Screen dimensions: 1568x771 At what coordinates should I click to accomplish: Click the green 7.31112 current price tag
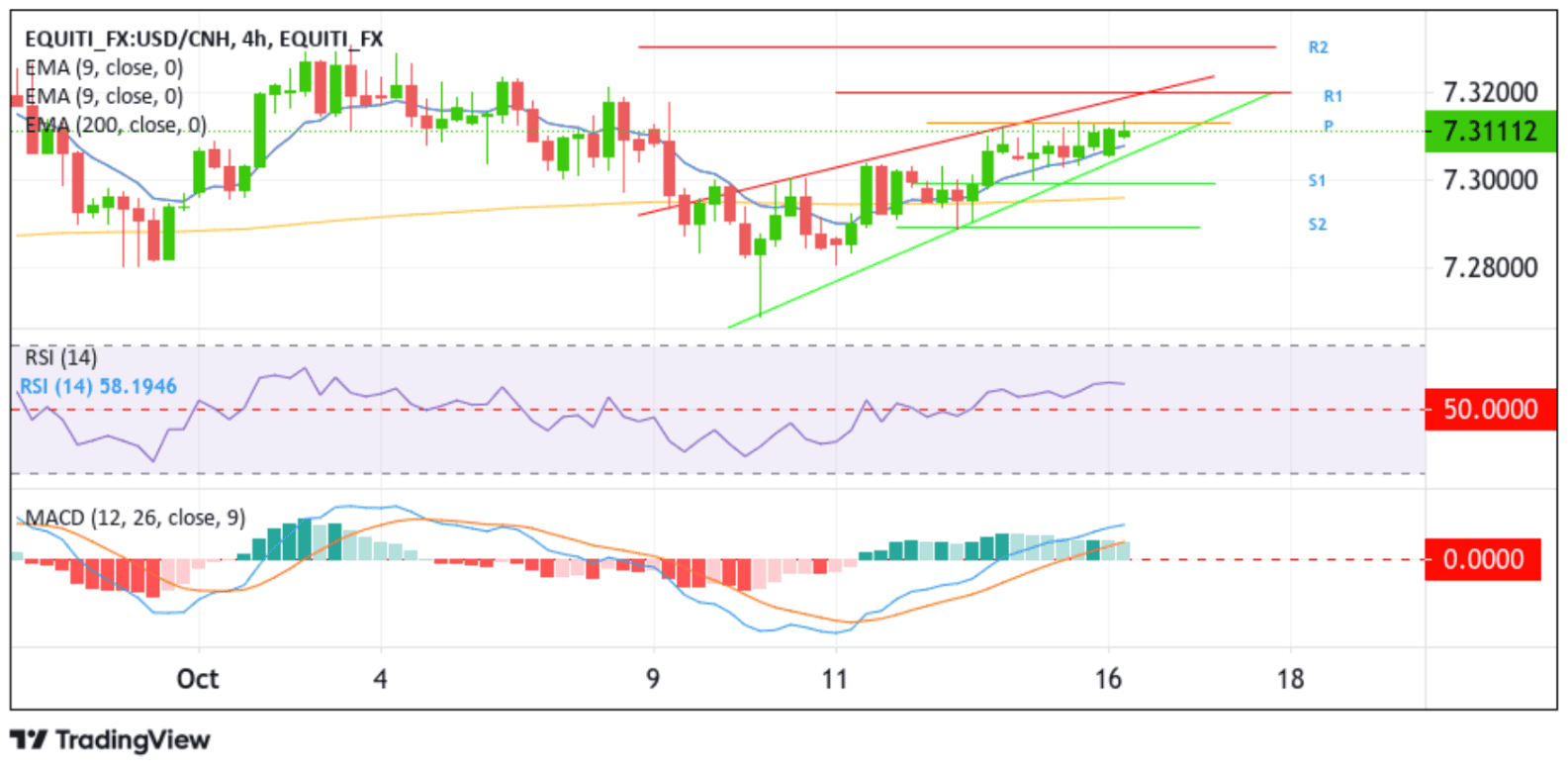tap(1490, 132)
